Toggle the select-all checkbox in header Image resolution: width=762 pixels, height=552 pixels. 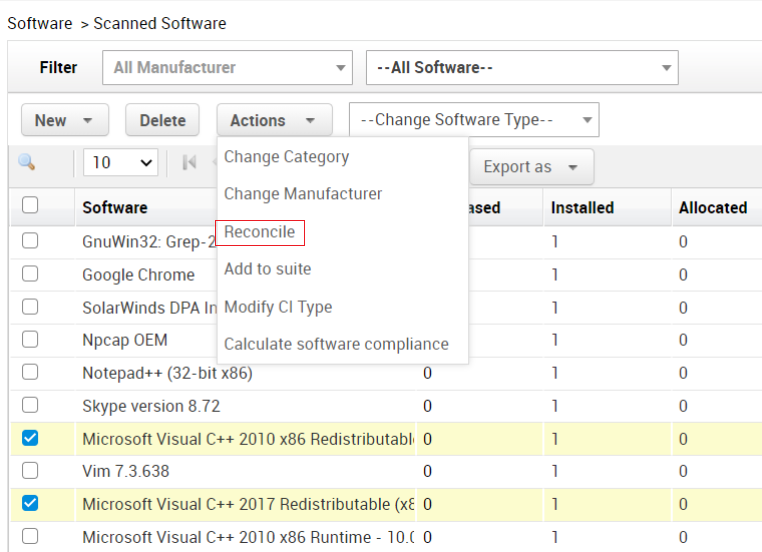30,205
